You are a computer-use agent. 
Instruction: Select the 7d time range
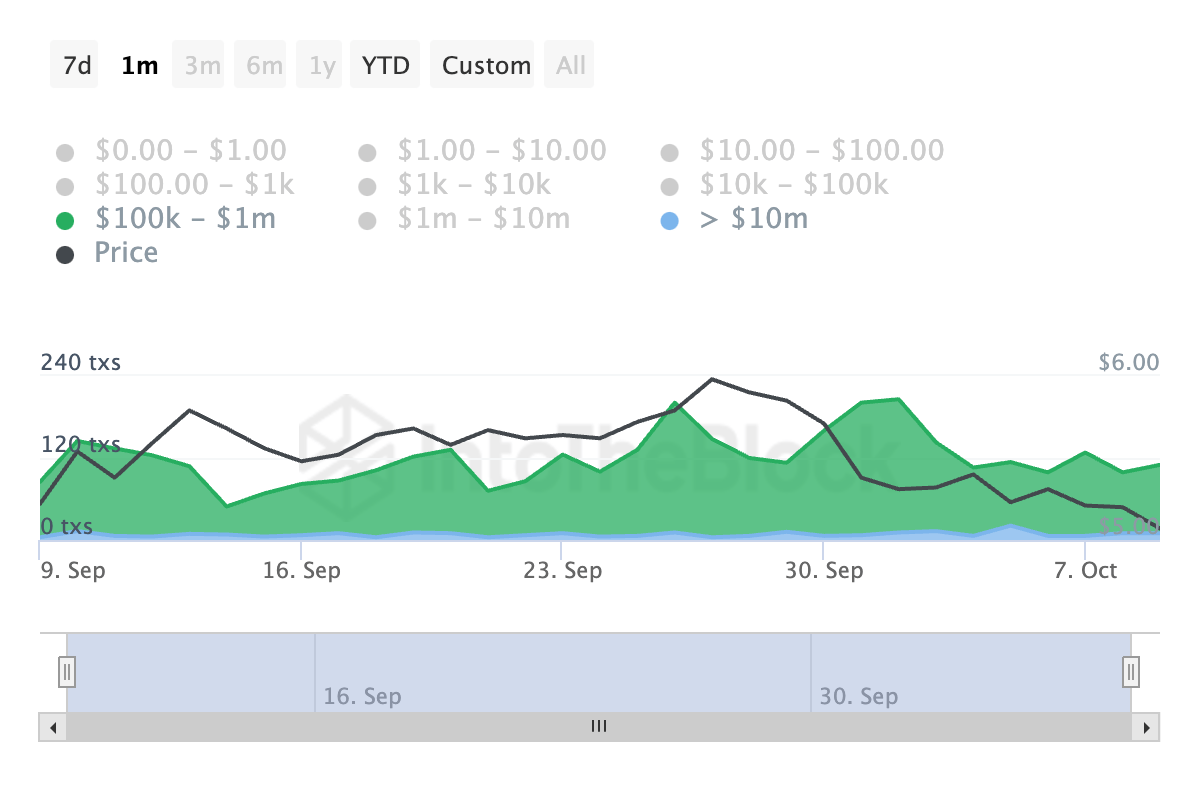pos(77,65)
